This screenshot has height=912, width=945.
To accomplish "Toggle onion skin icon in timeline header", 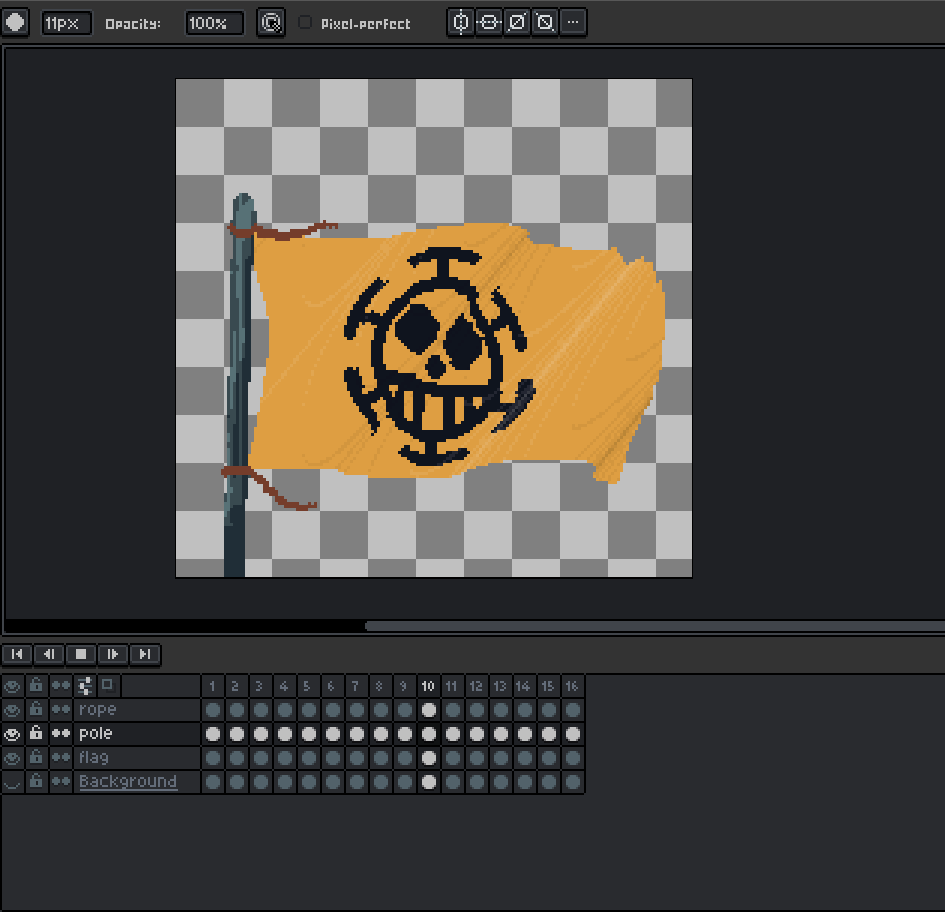I will (x=108, y=685).
